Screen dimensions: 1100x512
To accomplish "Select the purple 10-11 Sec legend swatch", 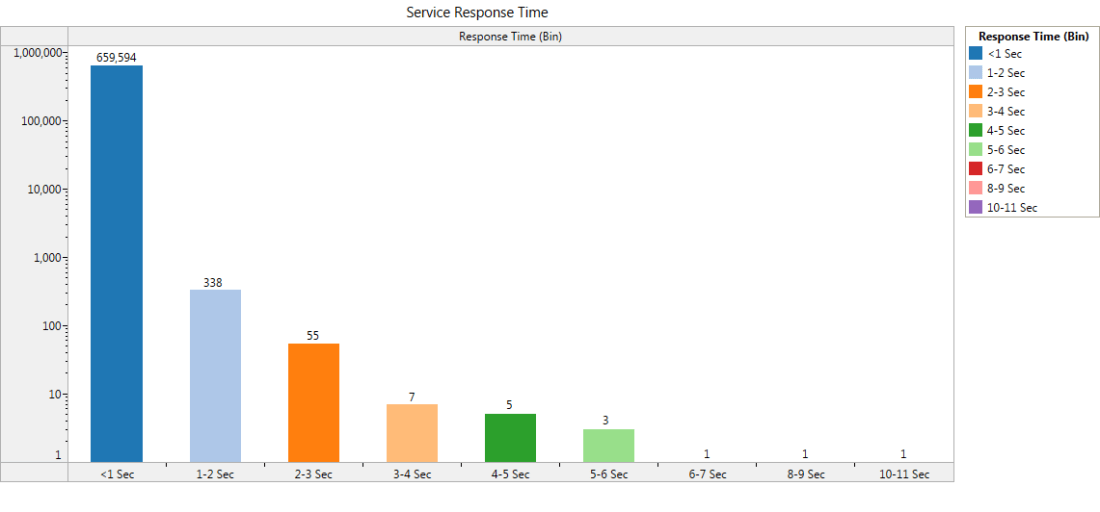I will tap(976, 207).
